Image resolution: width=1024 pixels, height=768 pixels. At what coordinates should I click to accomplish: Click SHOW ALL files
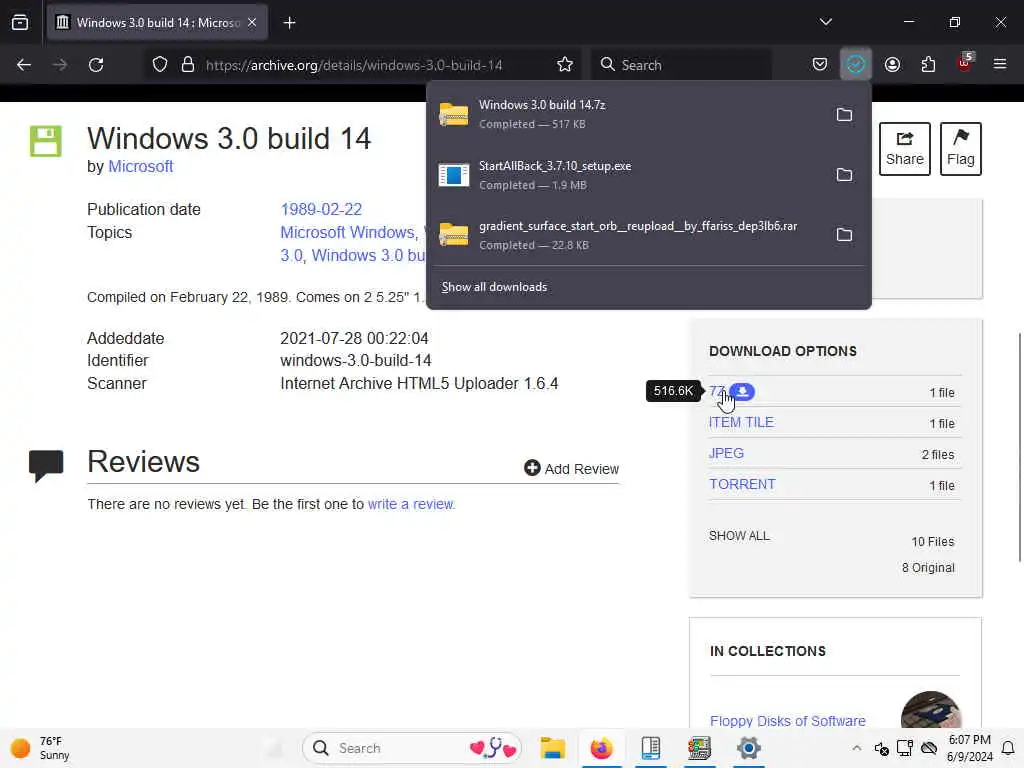(x=739, y=536)
